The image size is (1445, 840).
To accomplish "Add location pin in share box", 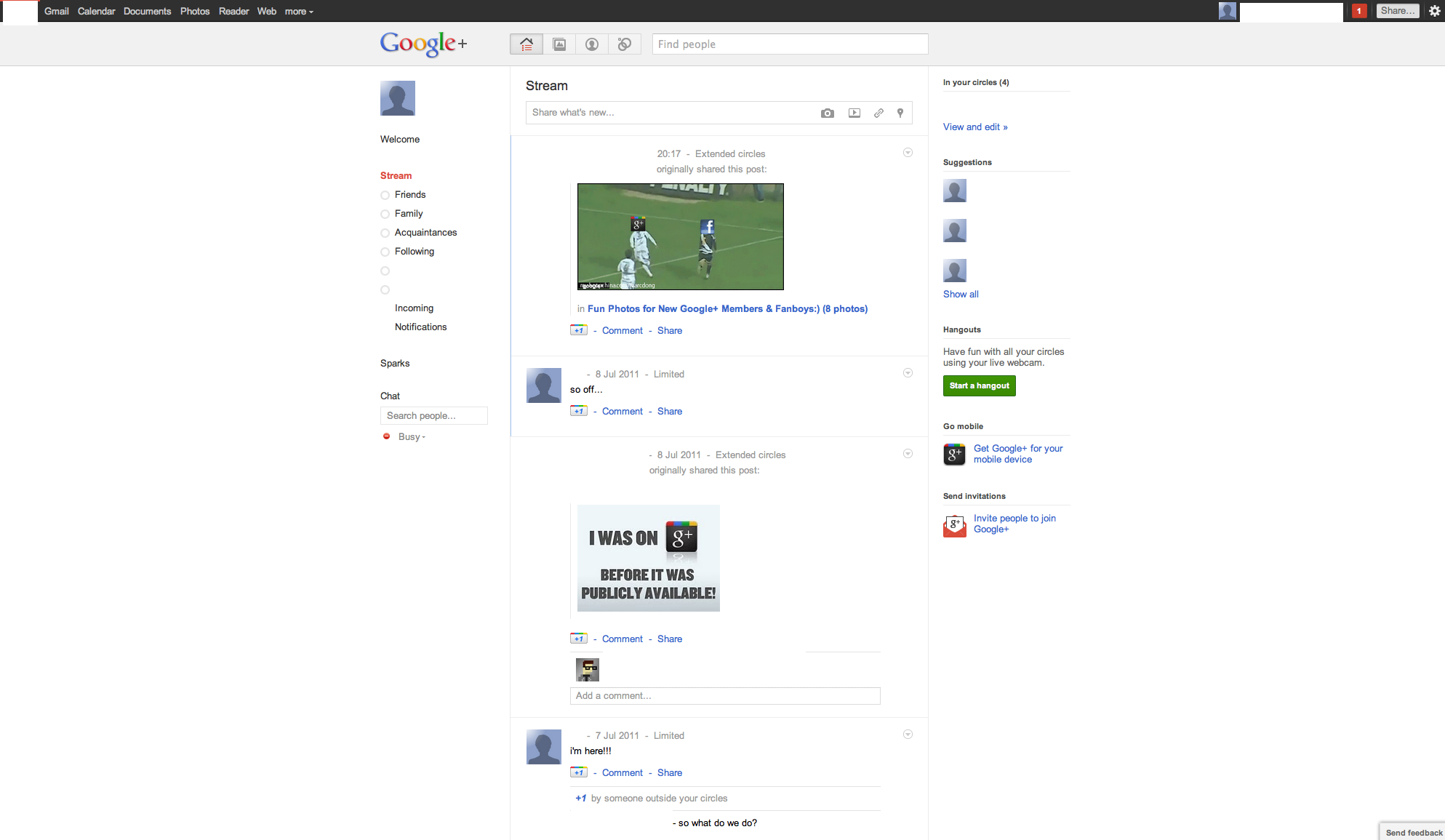I will point(900,113).
